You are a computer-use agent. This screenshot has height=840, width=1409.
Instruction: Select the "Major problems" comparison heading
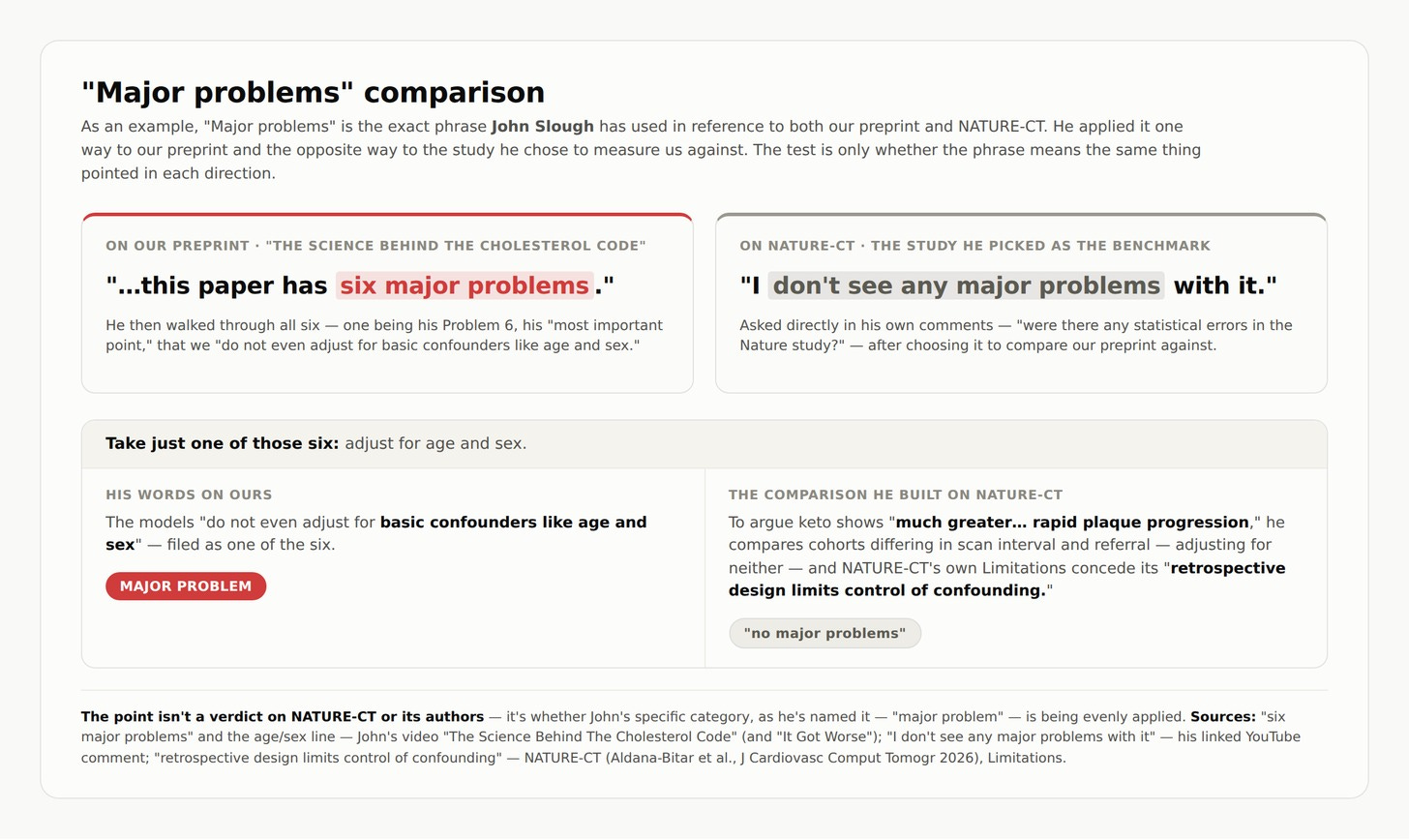tap(313, 92)
